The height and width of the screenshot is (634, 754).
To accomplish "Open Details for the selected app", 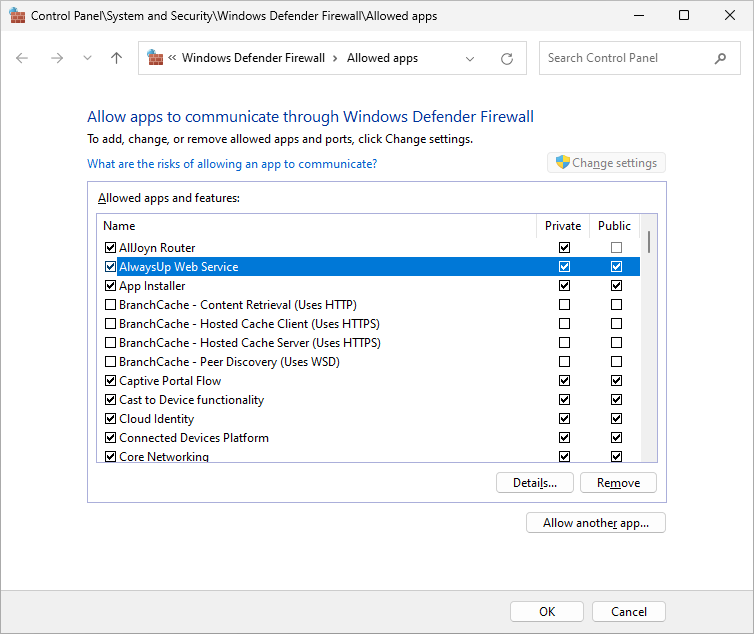I will (535, 482).
